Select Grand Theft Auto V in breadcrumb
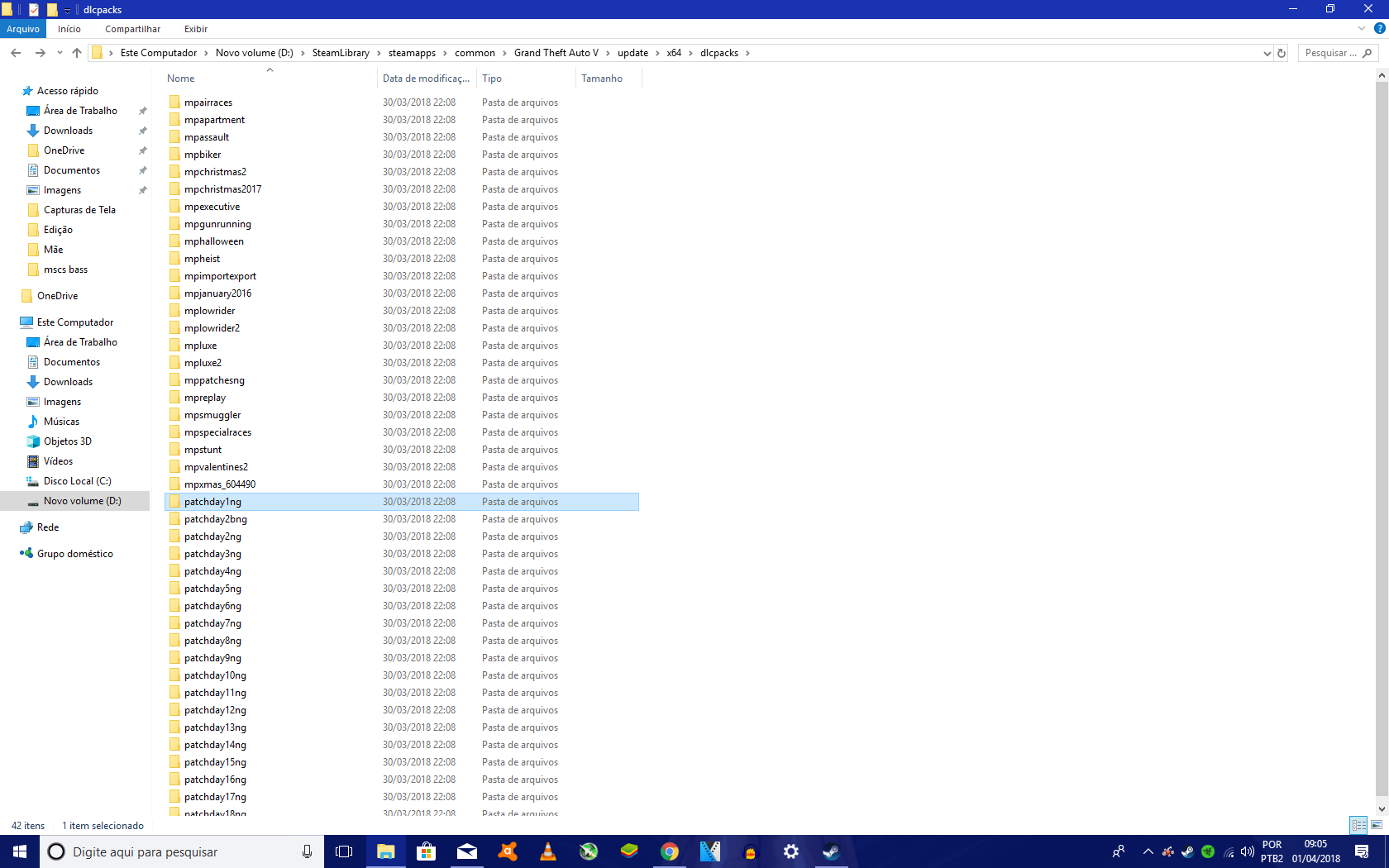 tap(556, 53)
